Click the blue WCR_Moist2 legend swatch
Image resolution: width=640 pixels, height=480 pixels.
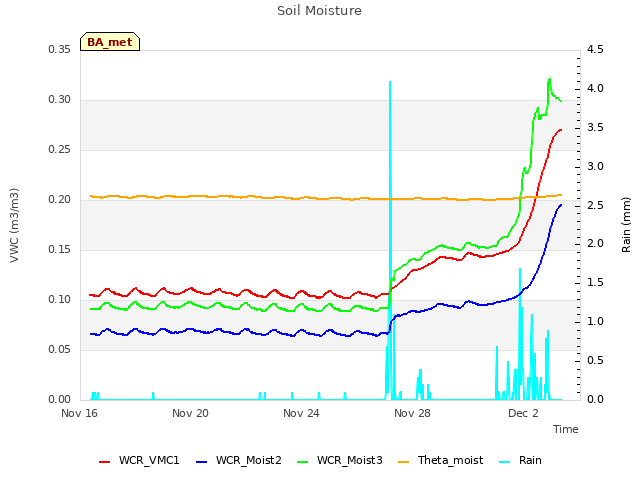tap(202, 462)
